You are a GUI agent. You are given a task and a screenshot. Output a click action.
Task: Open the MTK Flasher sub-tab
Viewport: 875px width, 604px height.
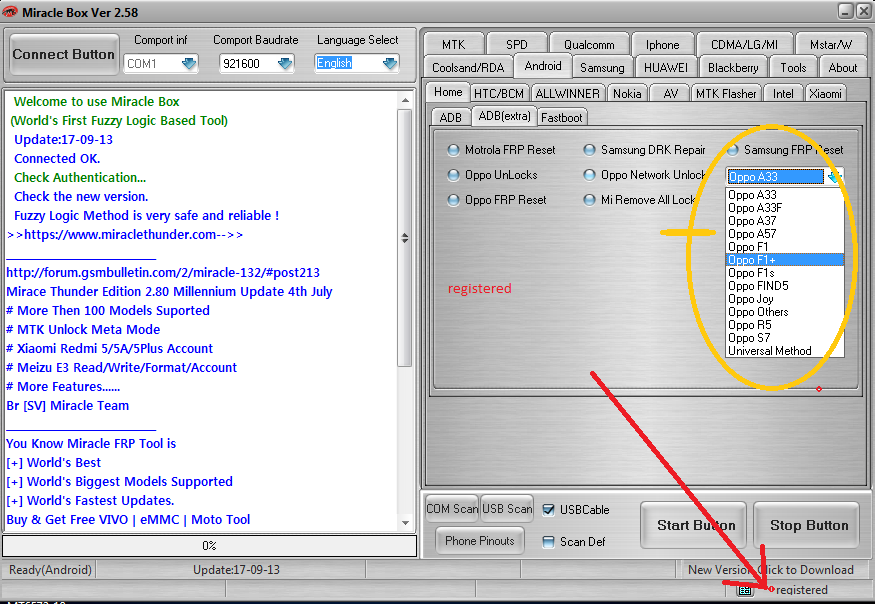click(x=726, y=94)
